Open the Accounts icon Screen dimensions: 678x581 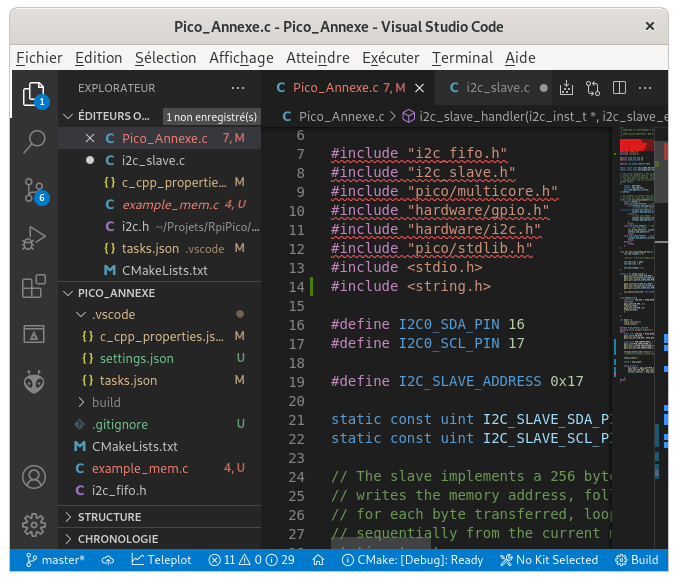[x=34, y=477]
